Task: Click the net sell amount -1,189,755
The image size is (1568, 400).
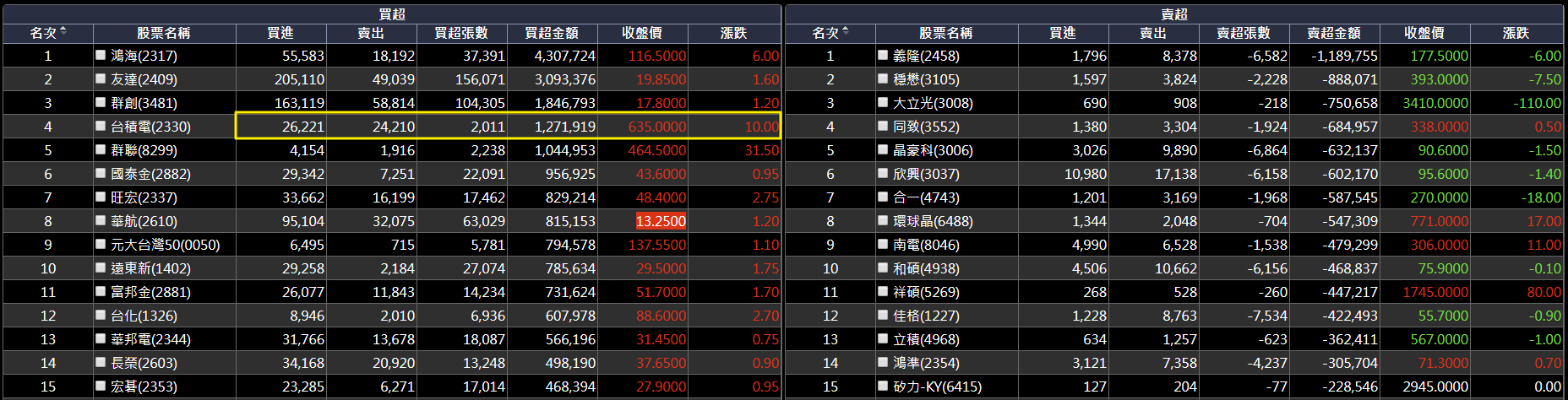Action: (1344, 56)
